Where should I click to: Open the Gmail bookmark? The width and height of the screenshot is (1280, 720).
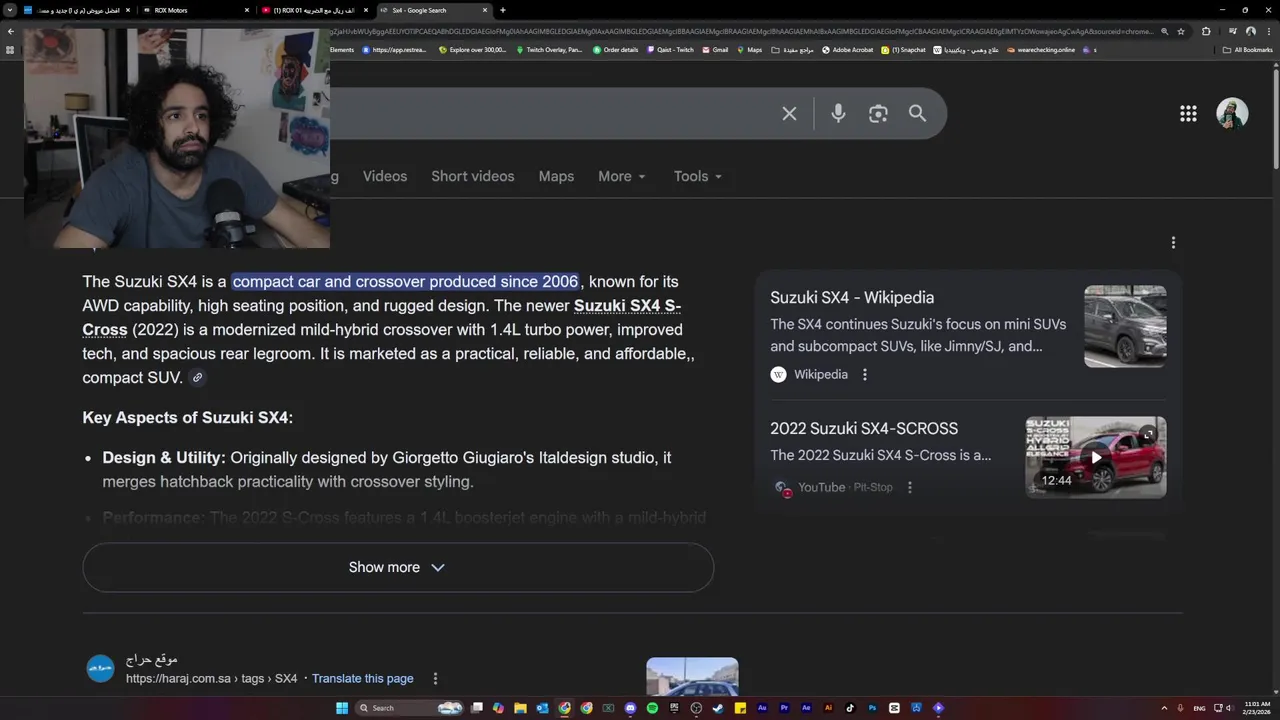click(x=715, y=50)
